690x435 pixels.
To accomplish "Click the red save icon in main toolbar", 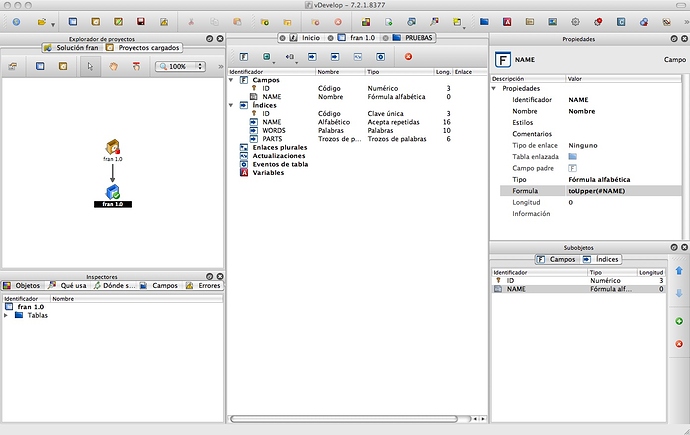I will pyautogui.click(x=141, y=21).
